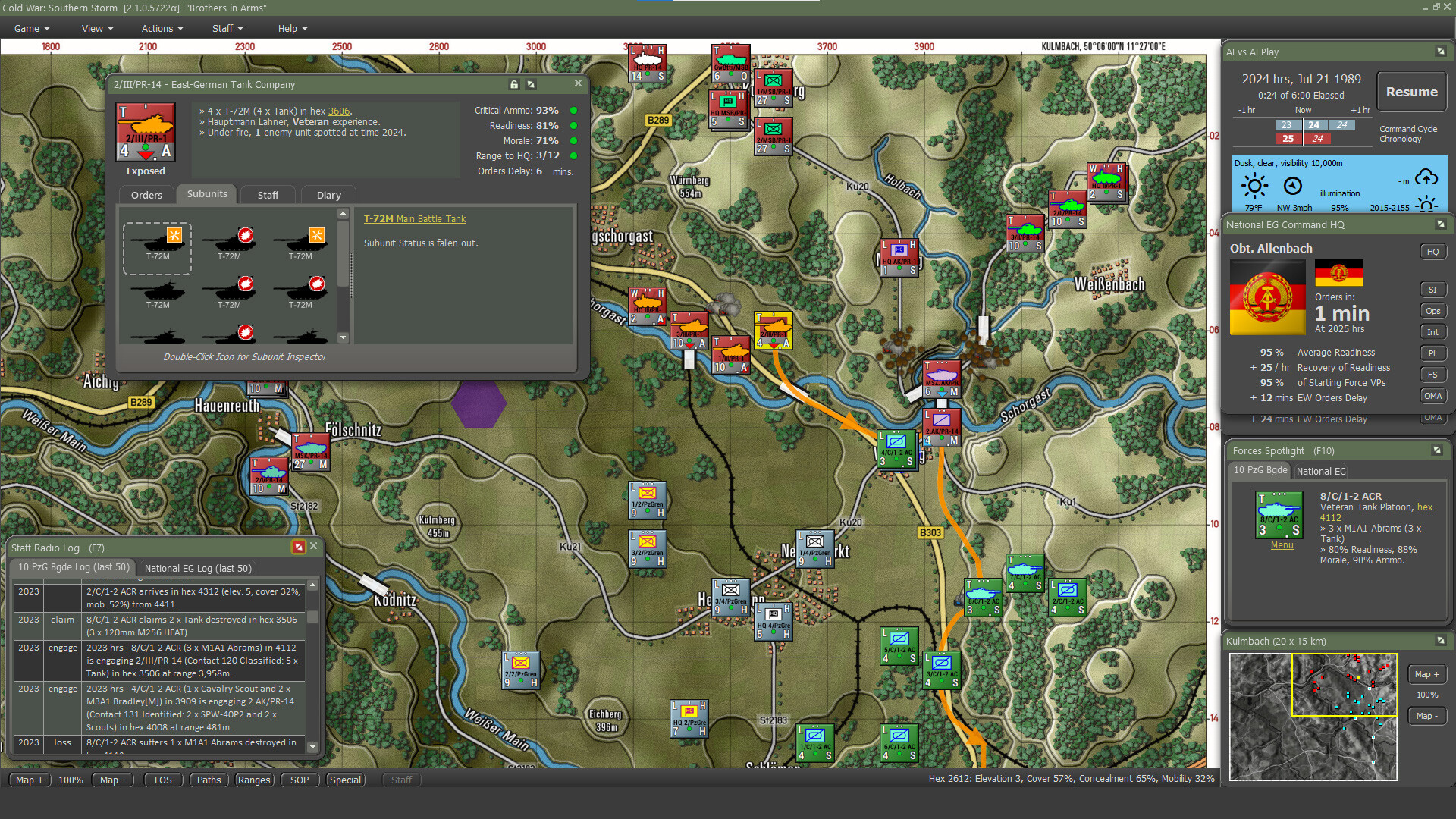This screenshot has width=1456, height=819.
Task: Open the SOP panel from the bottom toolbar
Action: tap(299, 780)
